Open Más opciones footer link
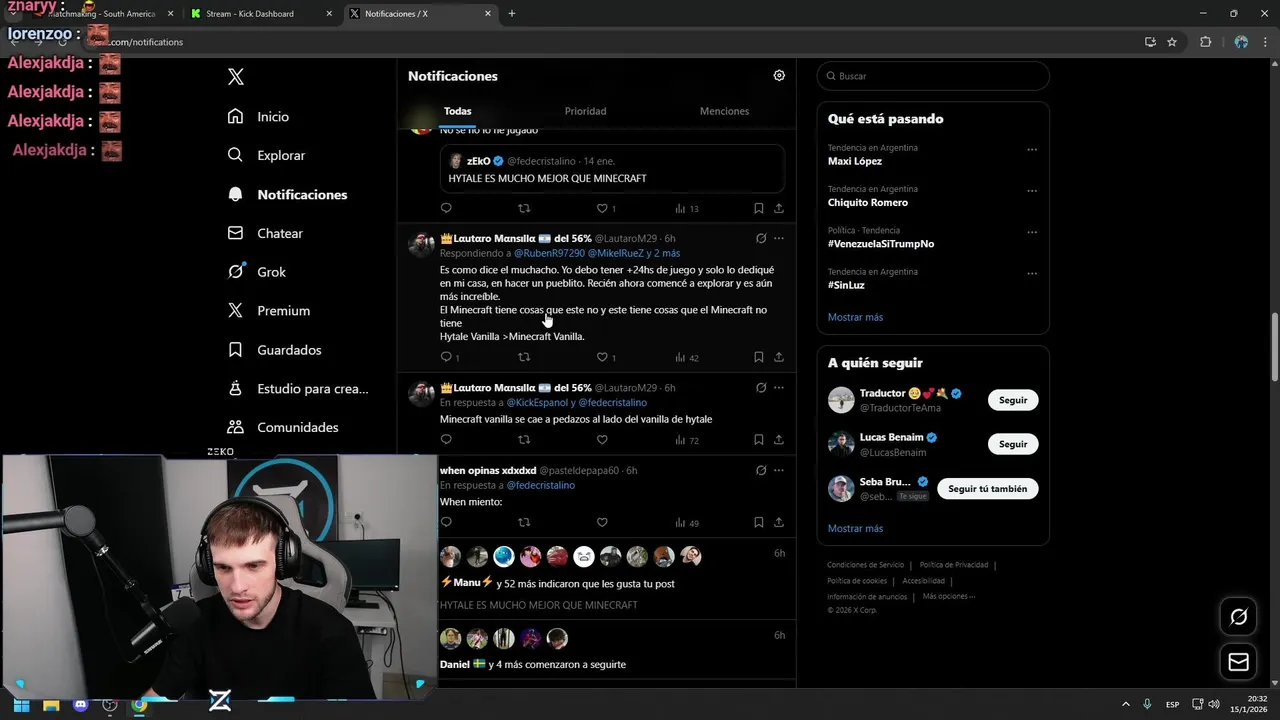Screen dimensions: 1280x720 click(x=948, y=596)
